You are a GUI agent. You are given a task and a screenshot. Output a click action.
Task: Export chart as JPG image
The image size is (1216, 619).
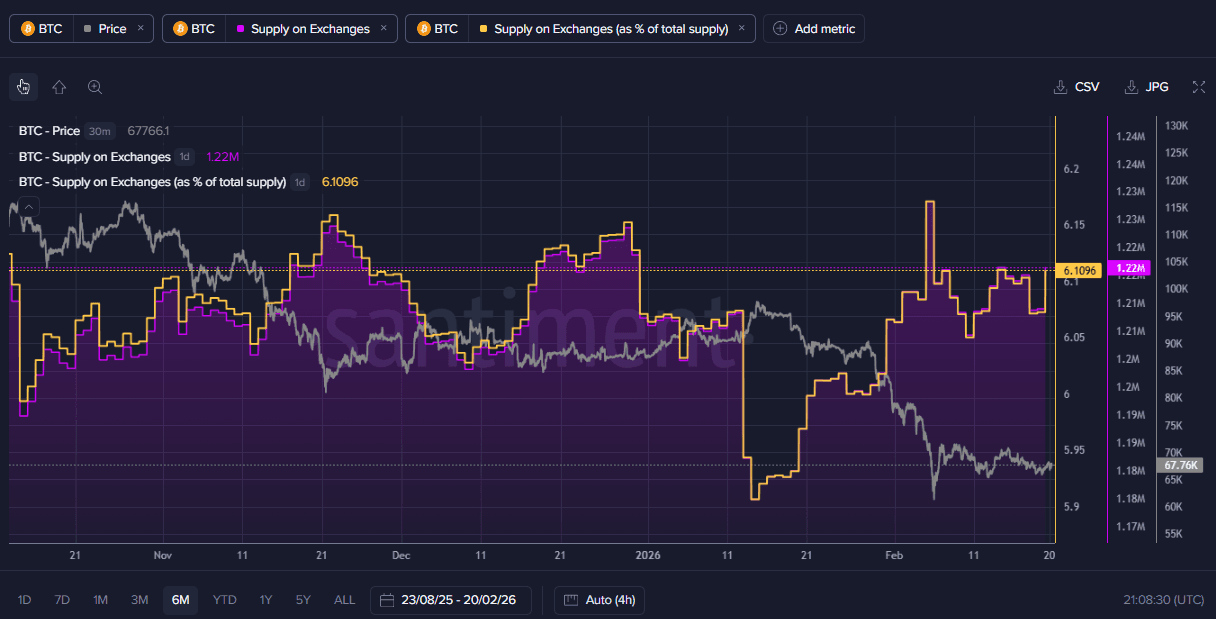point(1147,87)
